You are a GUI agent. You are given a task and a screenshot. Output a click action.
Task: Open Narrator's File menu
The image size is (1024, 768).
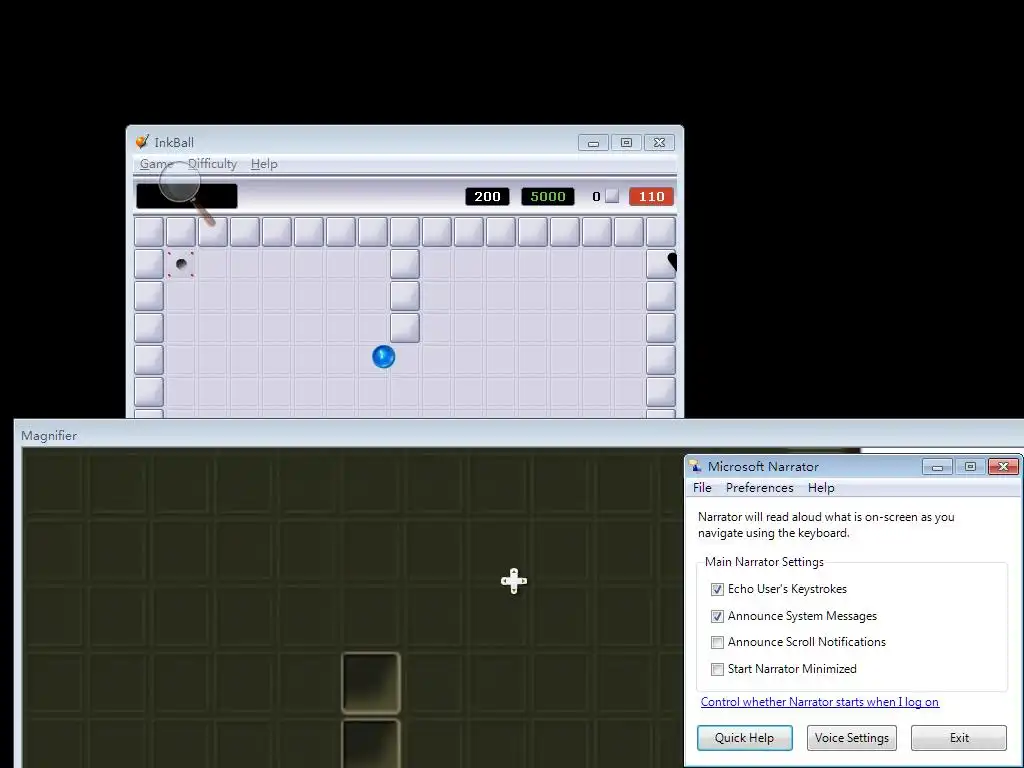(x=702, y=488)
